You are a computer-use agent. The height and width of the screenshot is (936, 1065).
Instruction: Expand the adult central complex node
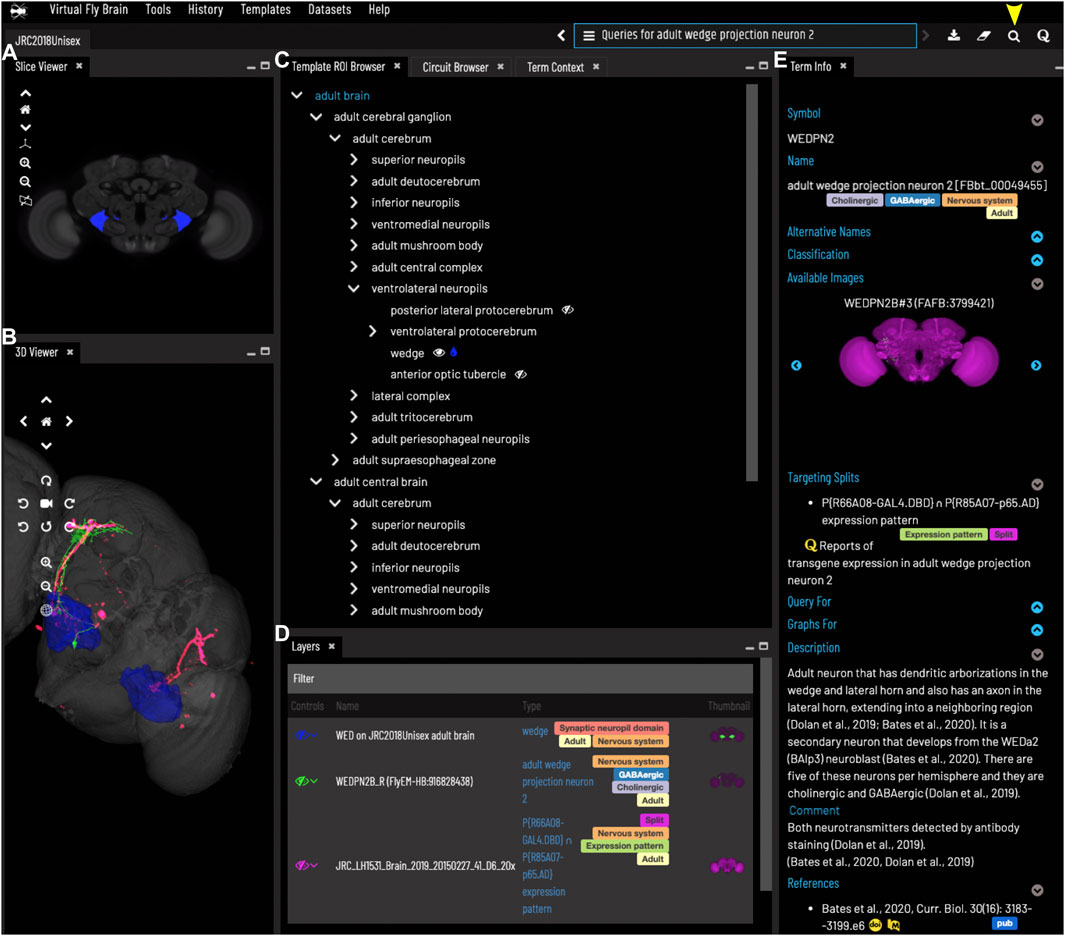click(x=353, y=267)
